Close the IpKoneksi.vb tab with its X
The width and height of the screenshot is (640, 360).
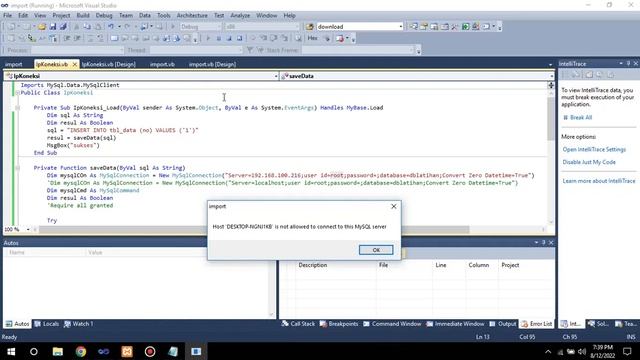(x=75, y=64)
